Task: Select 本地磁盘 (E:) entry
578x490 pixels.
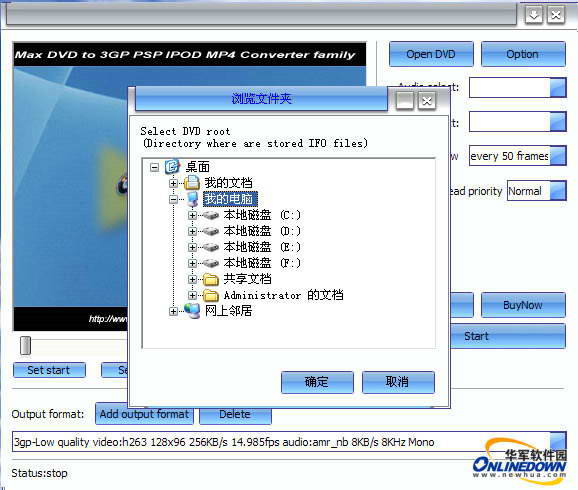Action: [x=262, y=247]
